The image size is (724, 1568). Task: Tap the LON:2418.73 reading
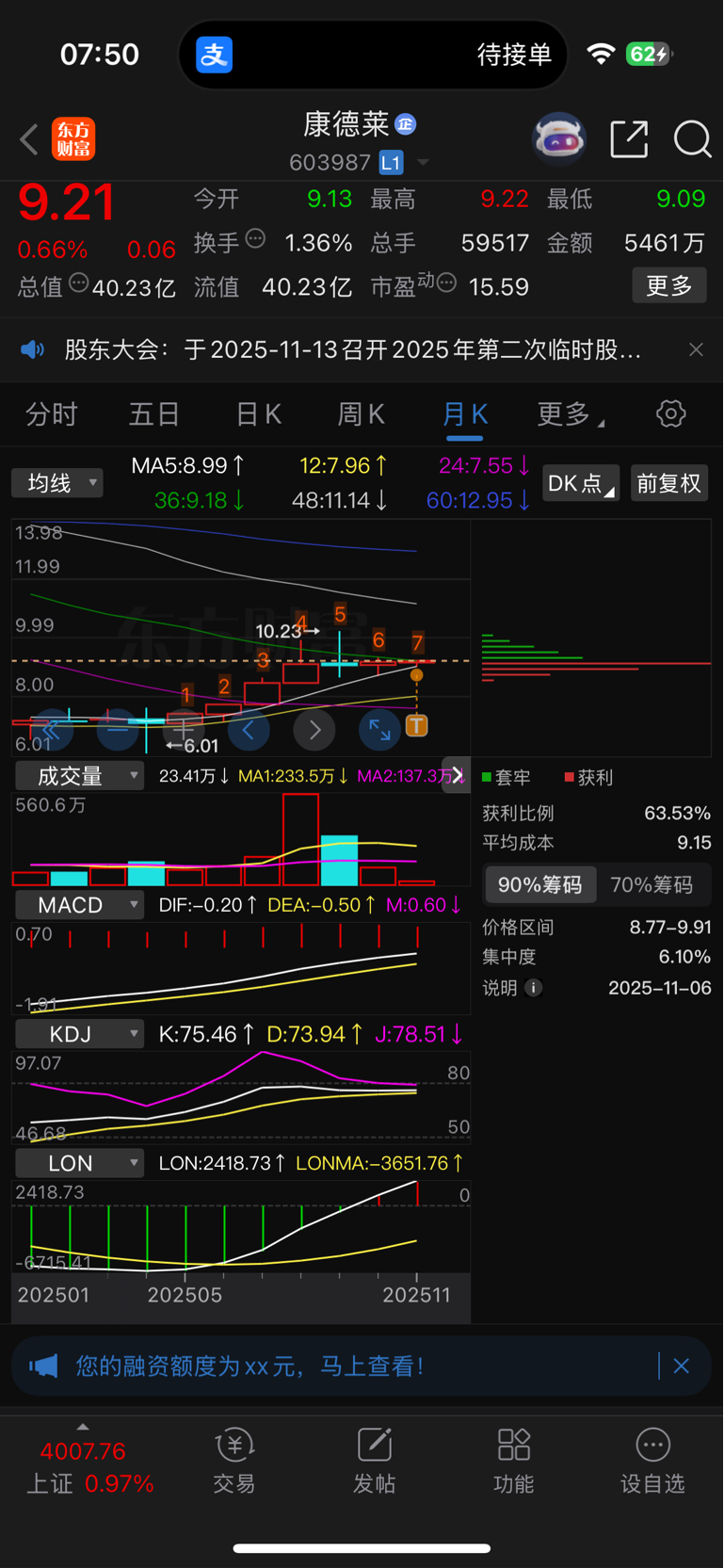(x=222, y=1163)
